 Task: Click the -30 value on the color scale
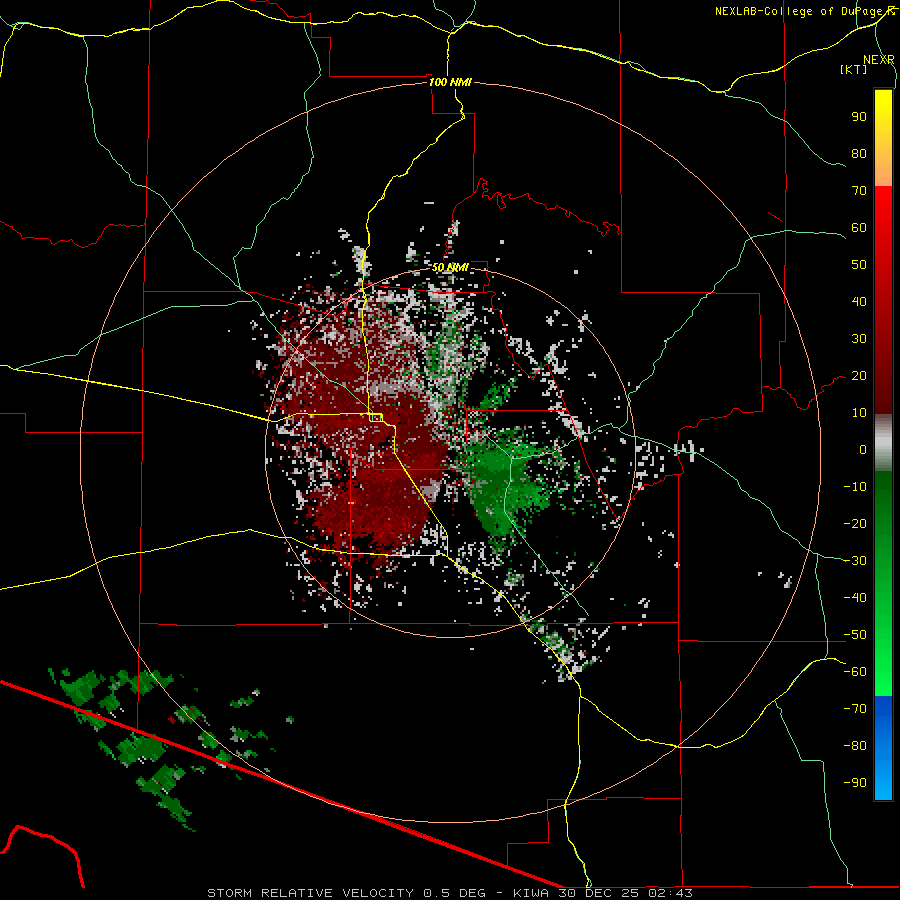pyautogui.click(x=855, y=561)
